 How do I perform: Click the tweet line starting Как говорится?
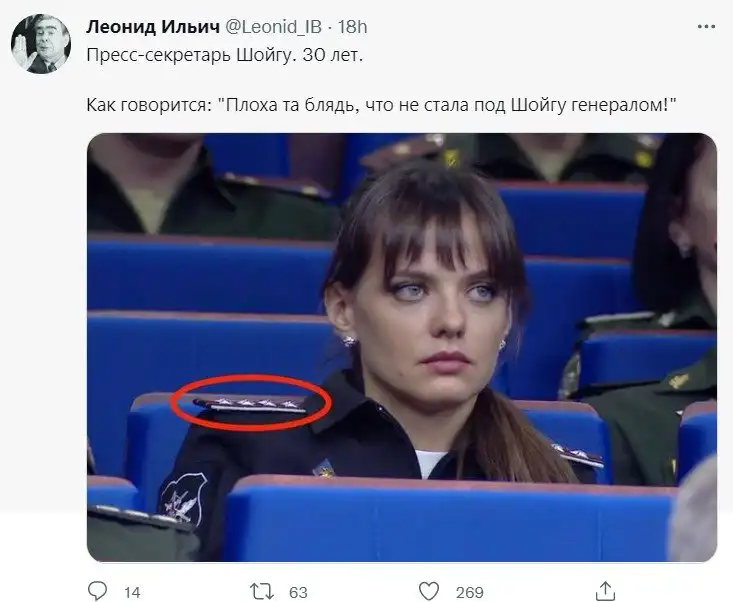[x=381, y=105]
